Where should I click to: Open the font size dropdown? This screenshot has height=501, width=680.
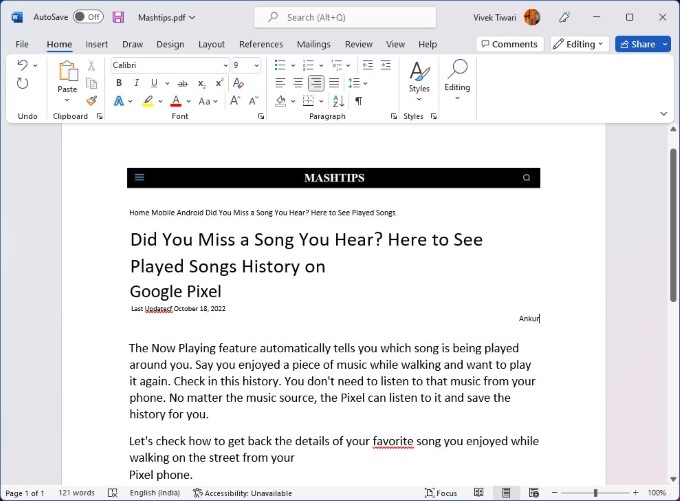pos(256,65)
